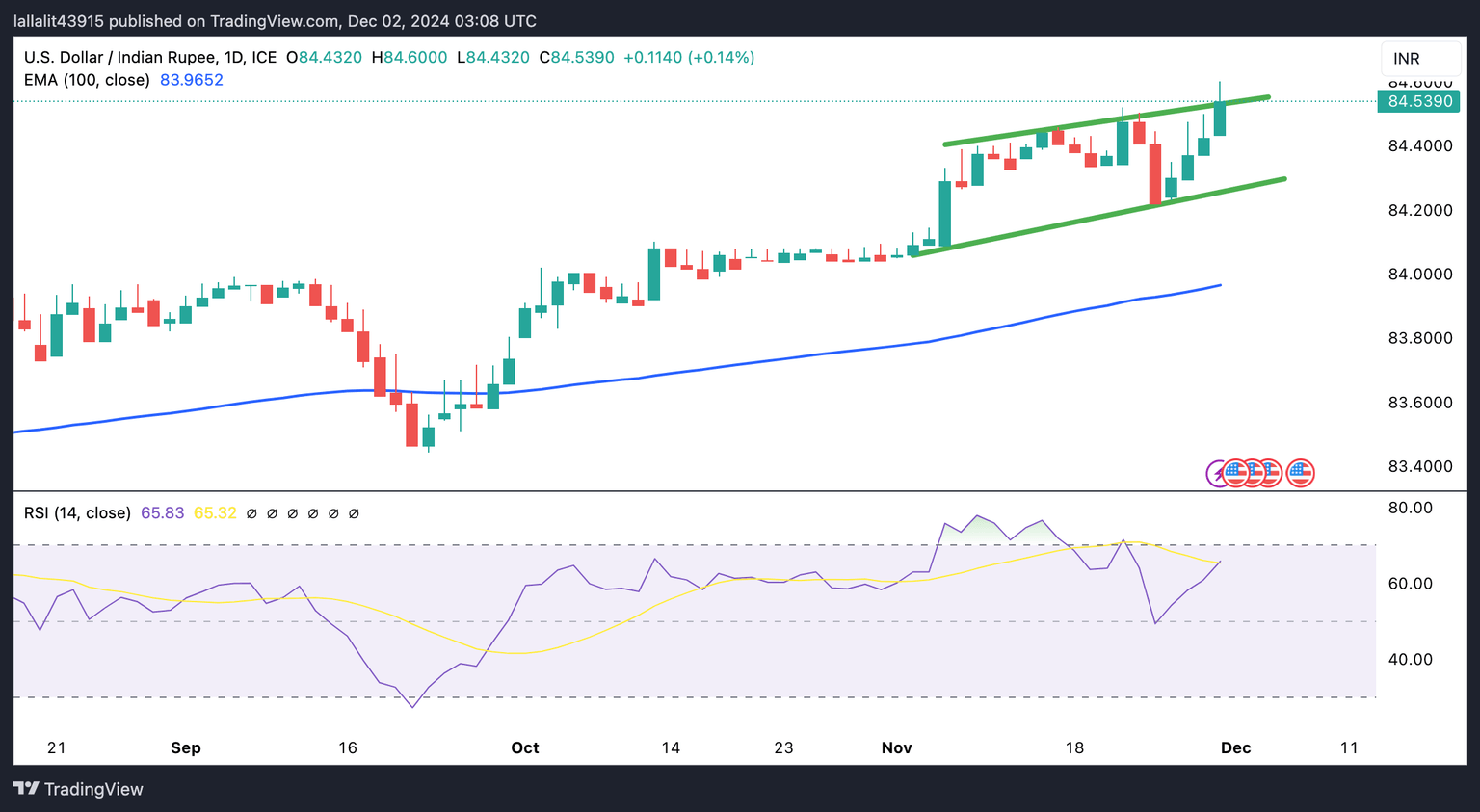1480x812 pixels.
Task: Click the leftmost US flag event icon
Action: pos(1235,473)
